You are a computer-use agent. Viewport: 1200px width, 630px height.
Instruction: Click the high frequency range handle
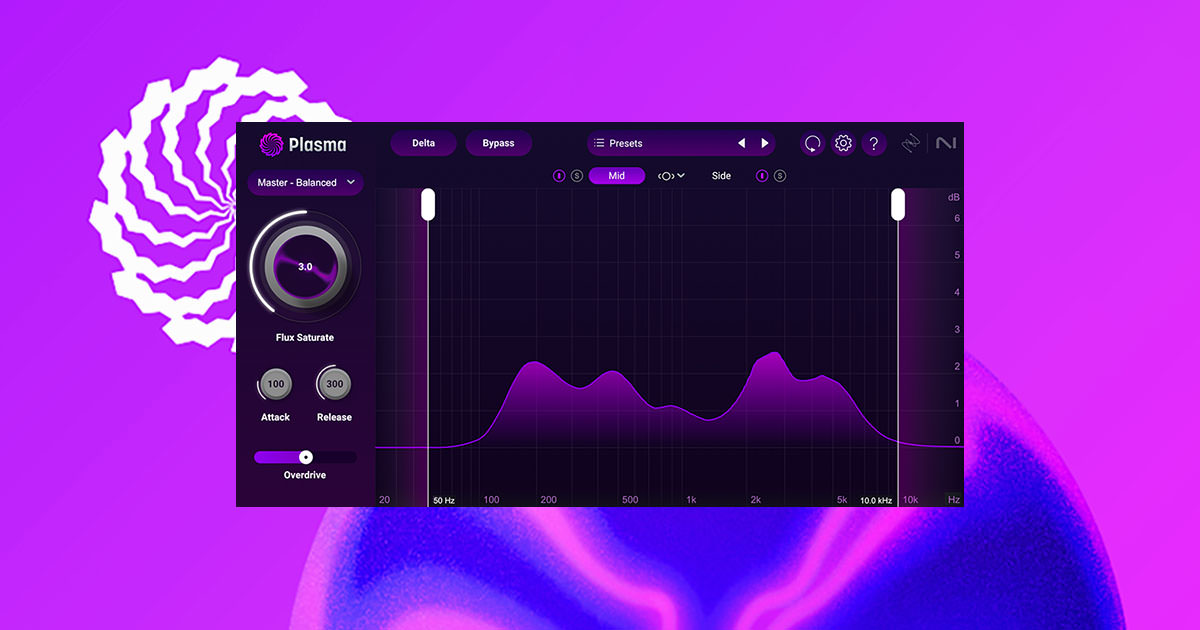[x=898, y=204]
